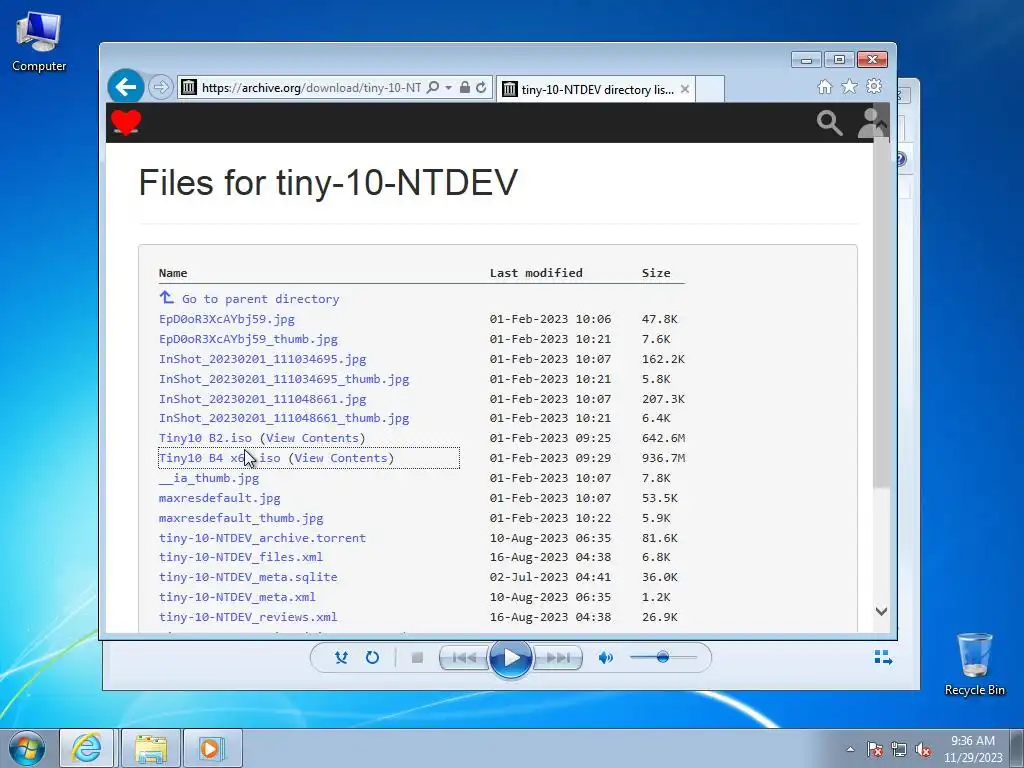Close the tiny-10-NTDEV browser tab

tap(684, 89)
